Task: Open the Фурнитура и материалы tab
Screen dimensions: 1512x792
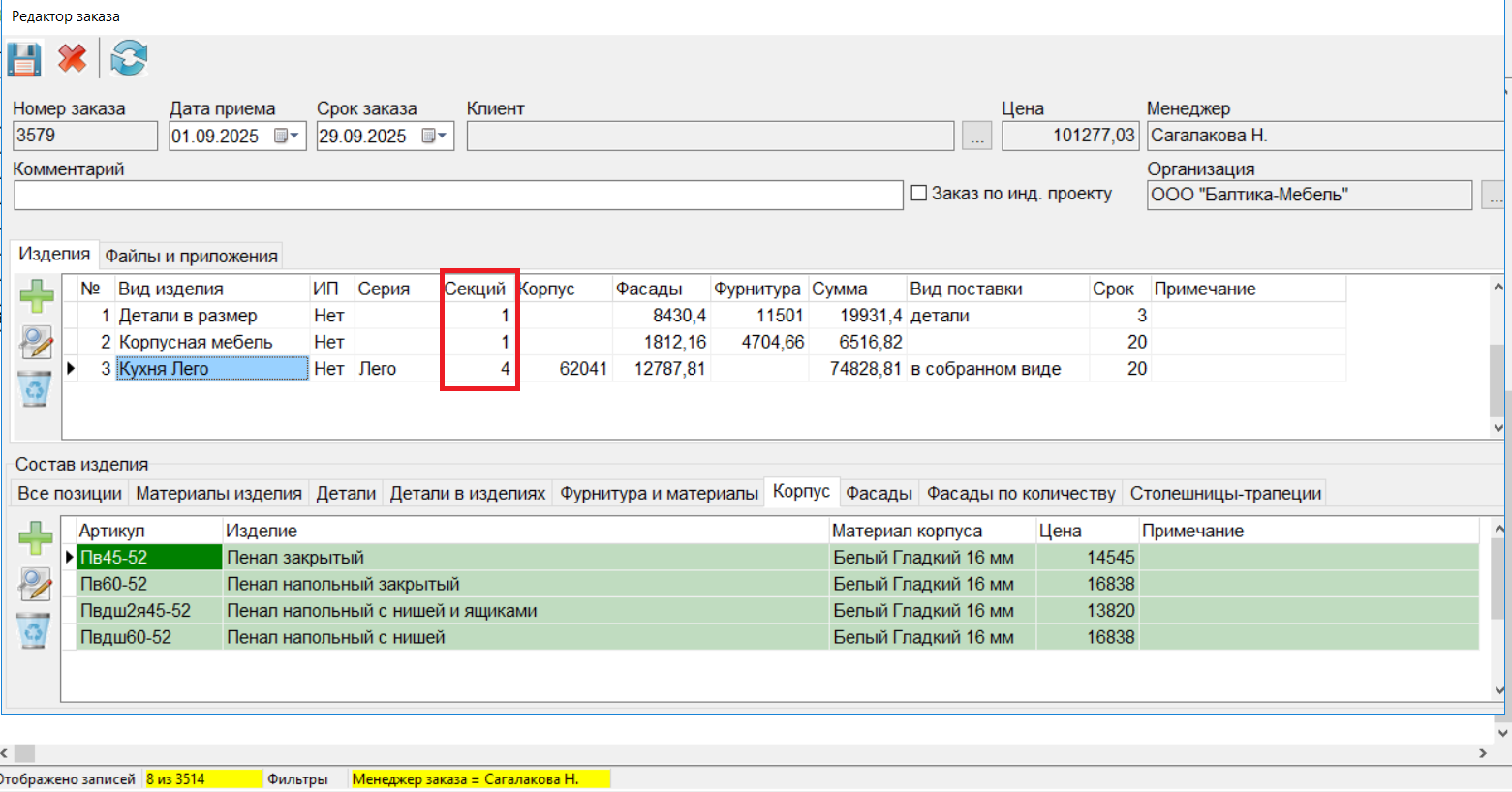Action: click(659, 493)
